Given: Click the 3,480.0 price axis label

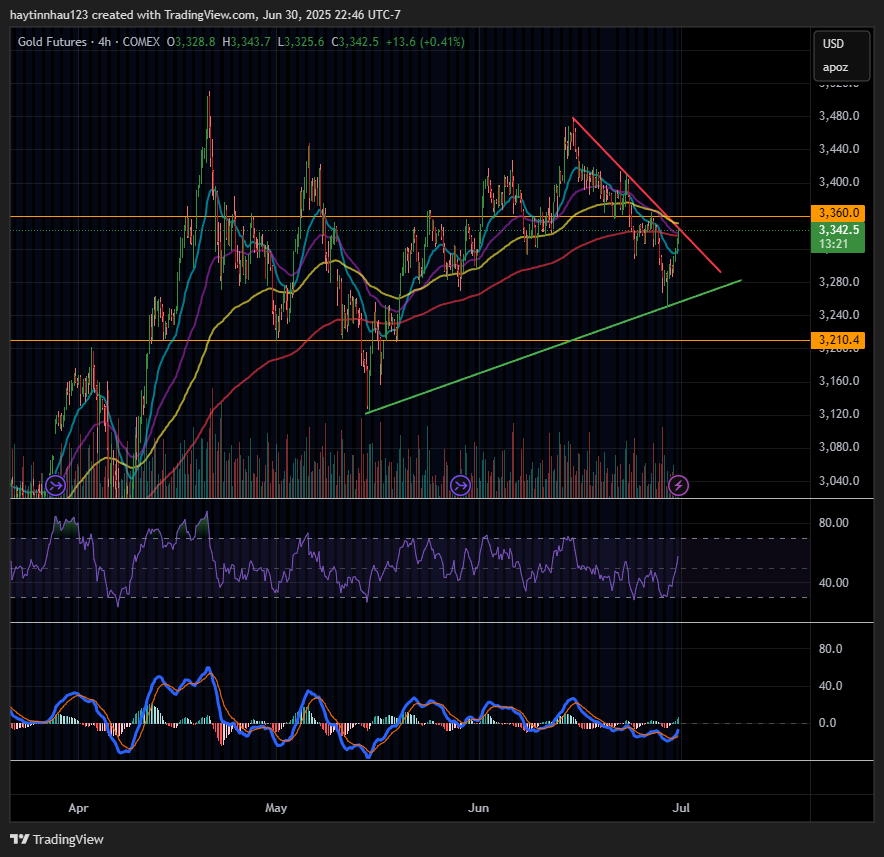Looking at the screenshot, I should [839, 116].
